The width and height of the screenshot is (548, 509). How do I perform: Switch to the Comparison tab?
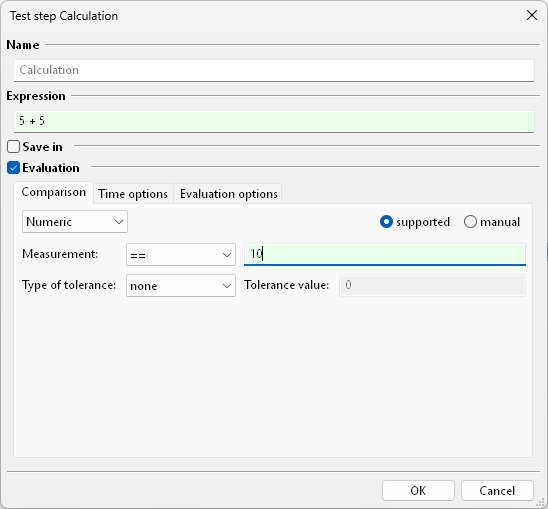pyautogui.click(x=53, y=192)
